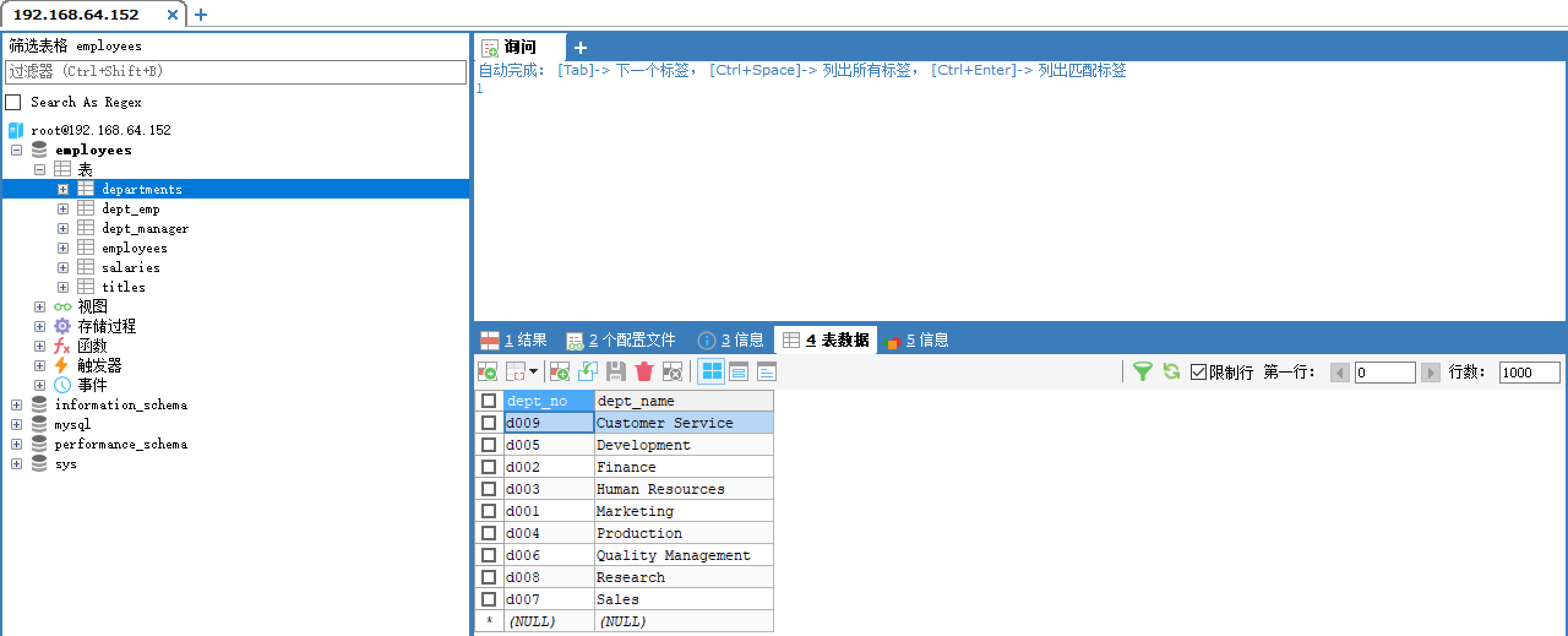The height and width of the screenshot is (636, 1568).
Task: Click the first row stepper left arrow
Action: [1340, 372]
